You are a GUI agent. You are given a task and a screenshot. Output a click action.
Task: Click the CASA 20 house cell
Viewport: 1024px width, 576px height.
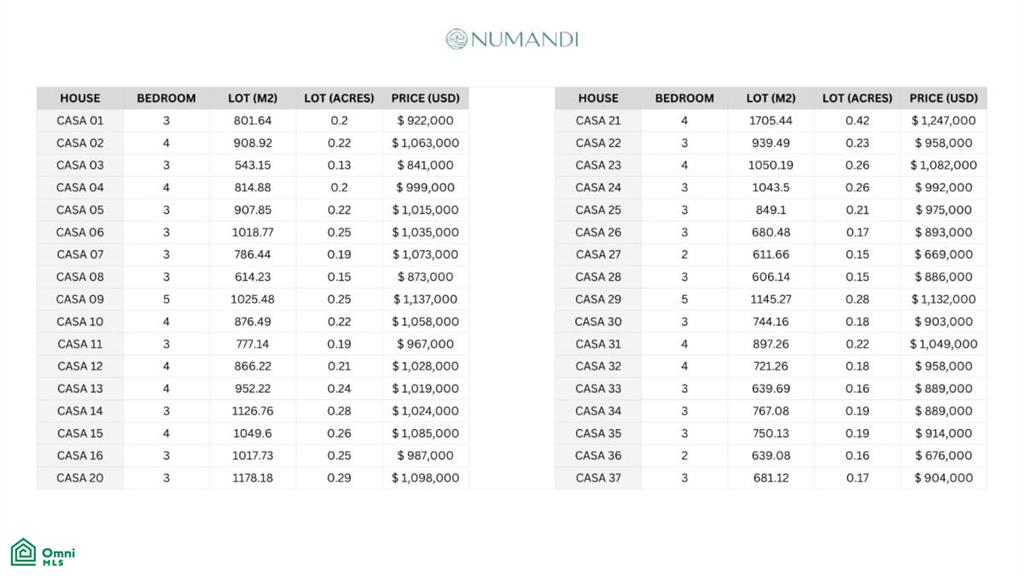(80, 478)
